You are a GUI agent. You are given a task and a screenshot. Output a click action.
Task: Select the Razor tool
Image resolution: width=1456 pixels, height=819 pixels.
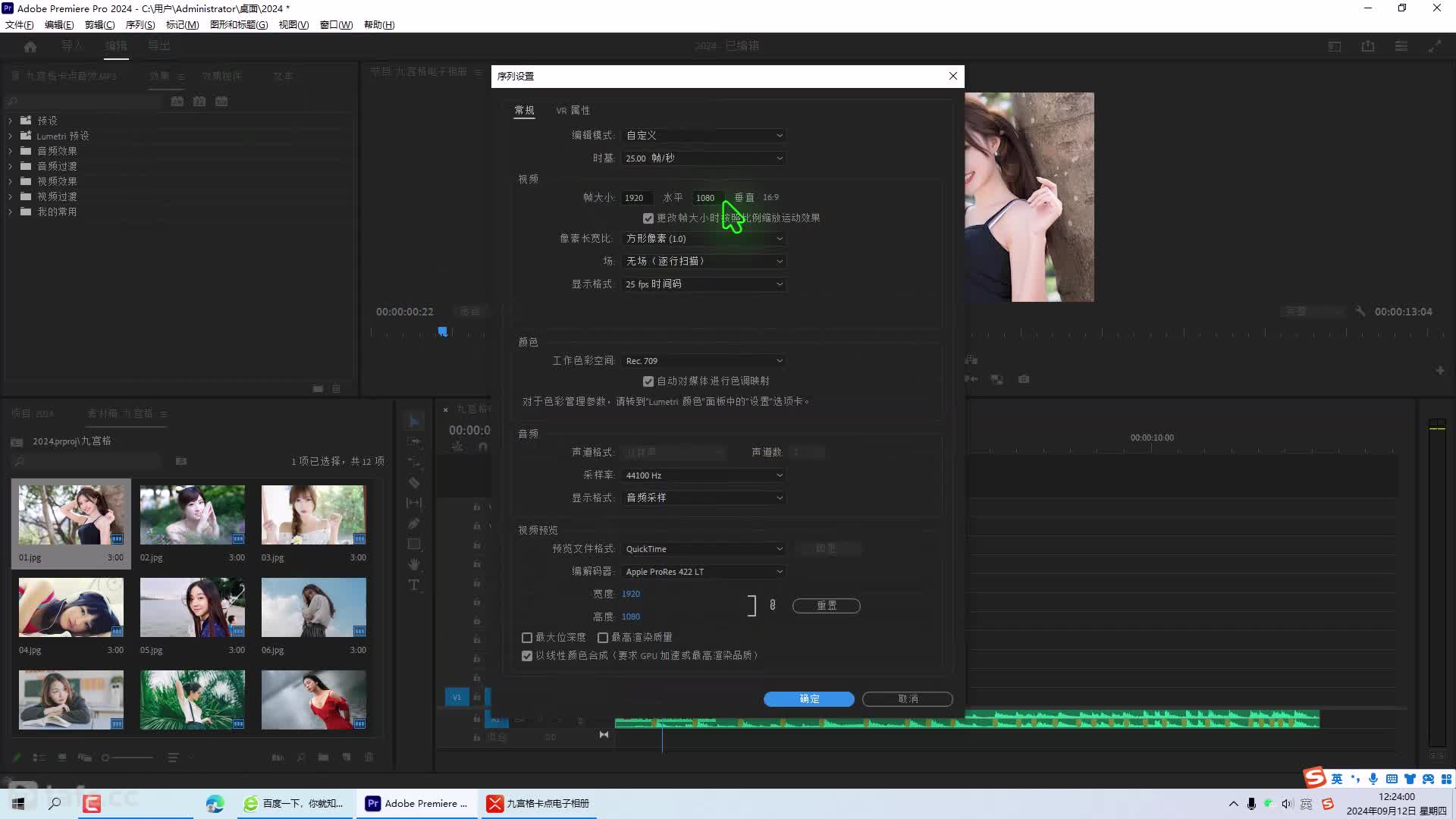(x=414, y=482)
